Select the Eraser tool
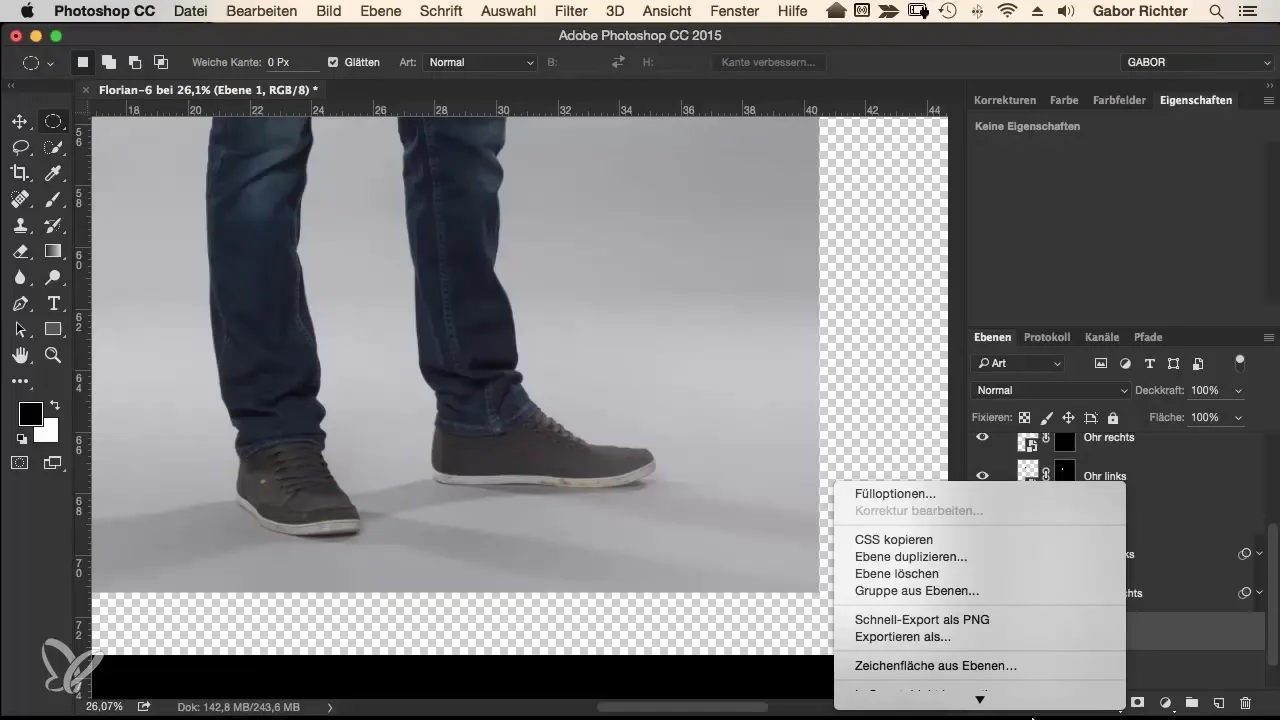1280x720 pixels. 19,252
